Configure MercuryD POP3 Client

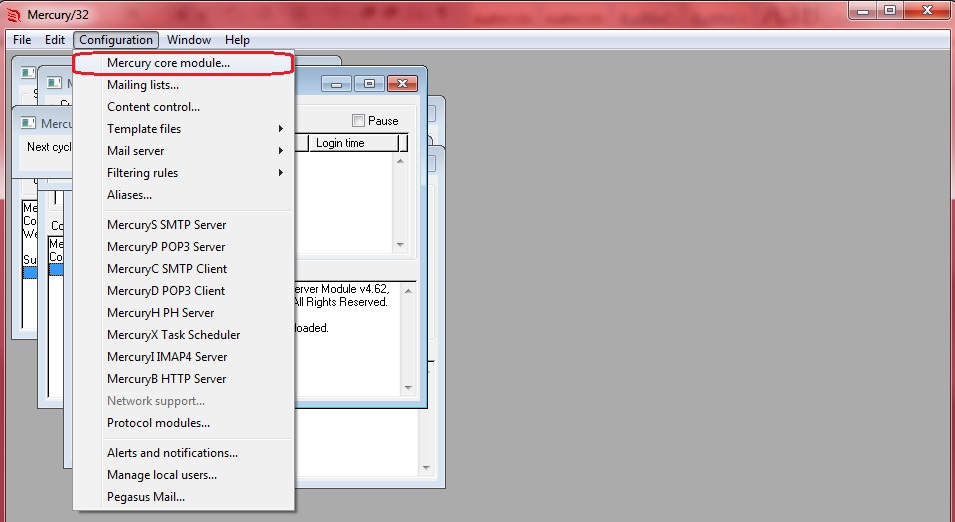pyautogui.click(x=183, y=291)
